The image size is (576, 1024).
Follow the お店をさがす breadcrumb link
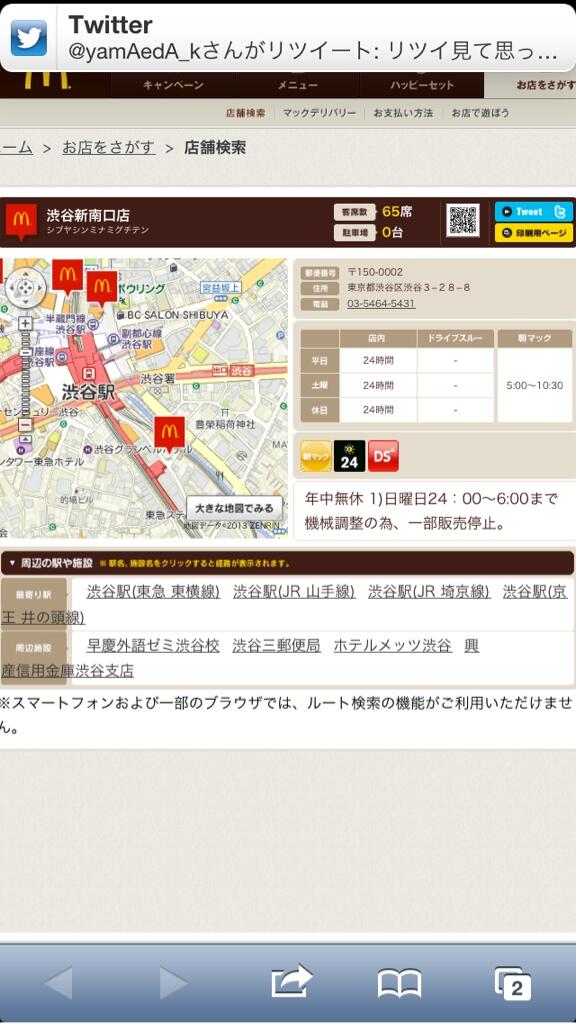[108, 148]
